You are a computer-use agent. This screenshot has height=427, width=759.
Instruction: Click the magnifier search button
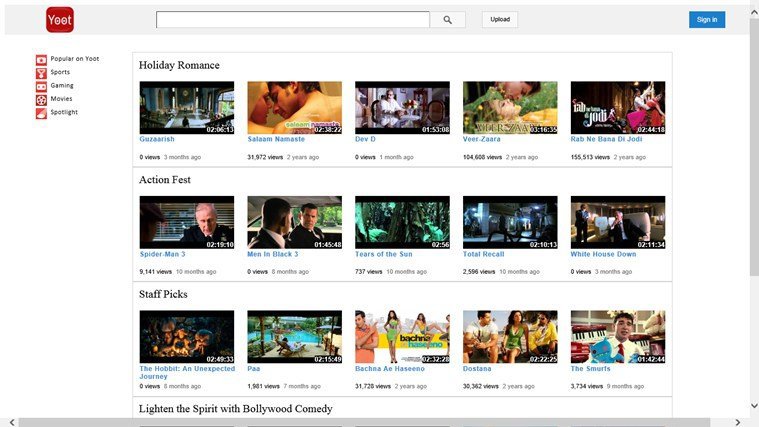click(448, 20)
